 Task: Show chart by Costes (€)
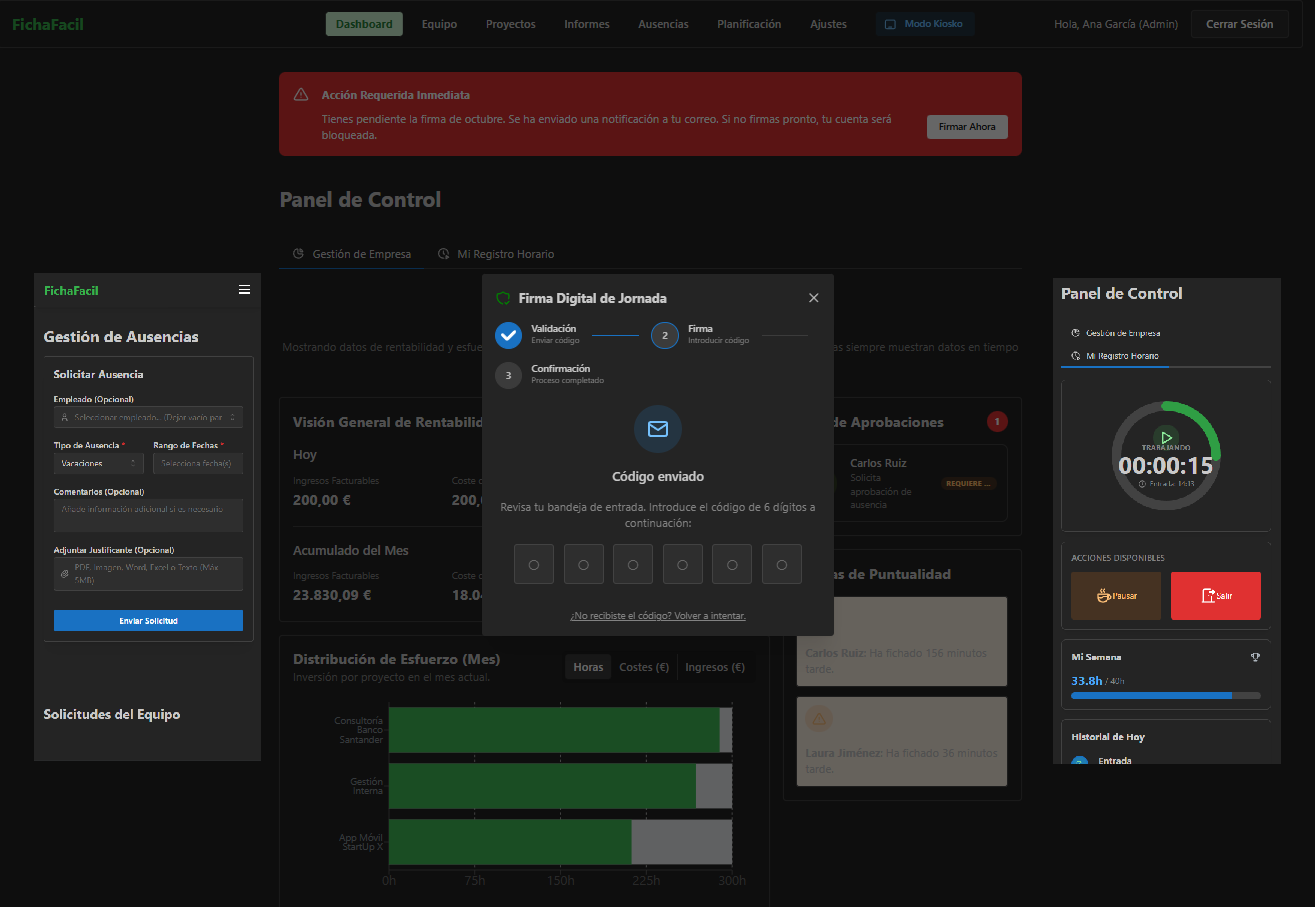(x=644, y=667)
